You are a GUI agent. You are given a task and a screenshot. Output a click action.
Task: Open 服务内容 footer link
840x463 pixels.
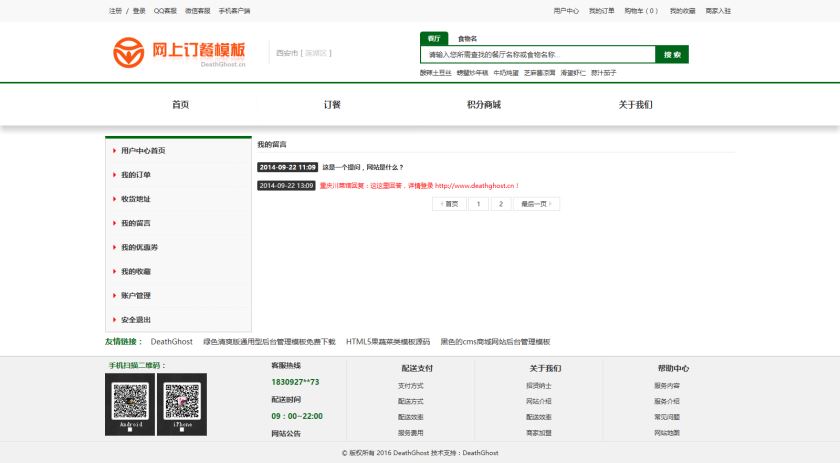pyautogui.click(x=667, y=386)
